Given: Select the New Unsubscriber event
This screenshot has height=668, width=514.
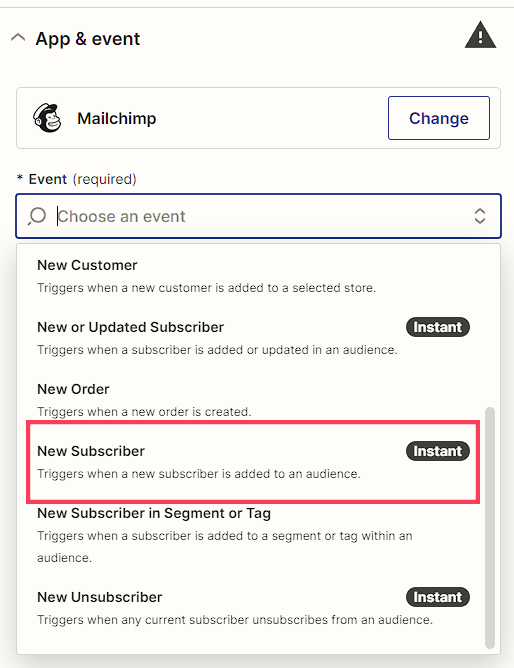Looking at the screenshot, I should [258, 608].
